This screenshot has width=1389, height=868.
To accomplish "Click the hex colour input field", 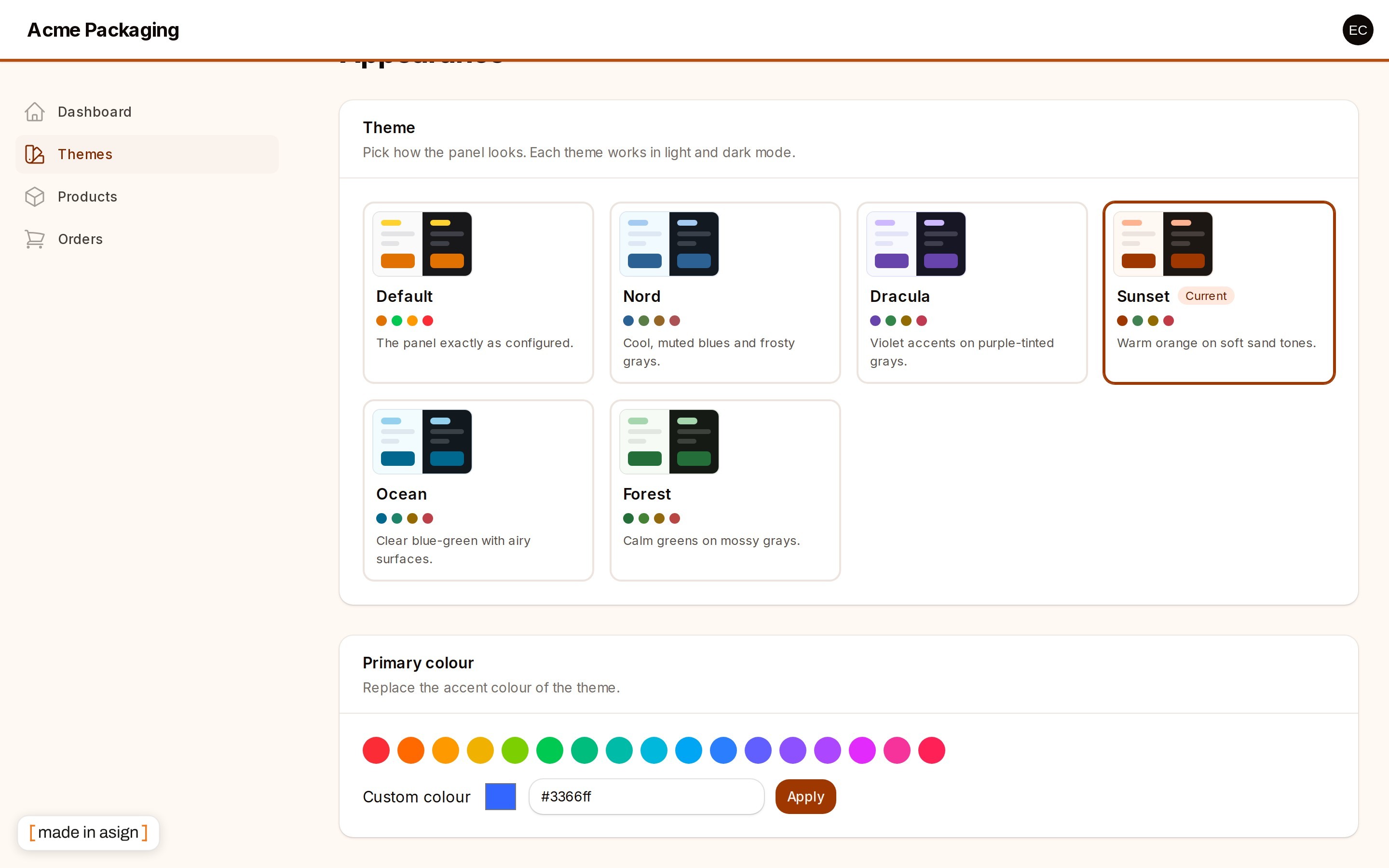I will 646,797.
